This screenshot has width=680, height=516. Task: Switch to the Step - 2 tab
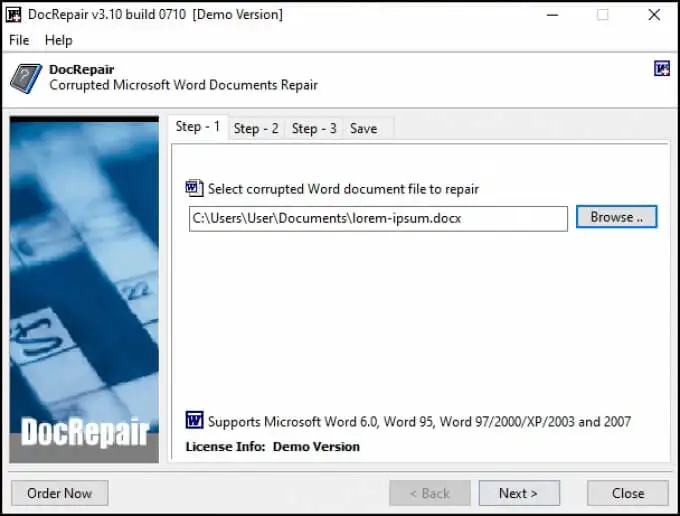[256, 129]
